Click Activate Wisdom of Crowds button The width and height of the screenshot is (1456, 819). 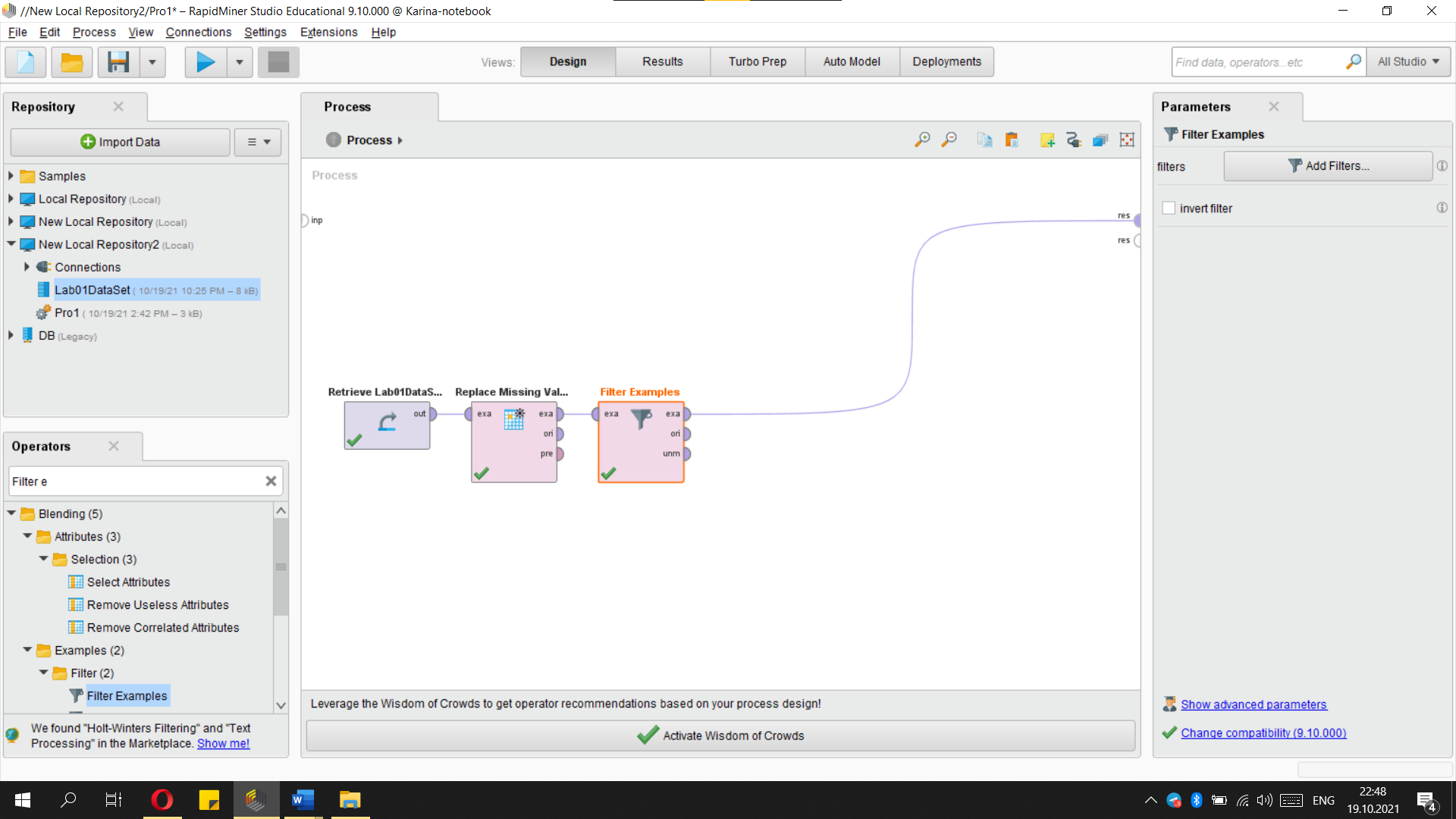click(720, 736)
